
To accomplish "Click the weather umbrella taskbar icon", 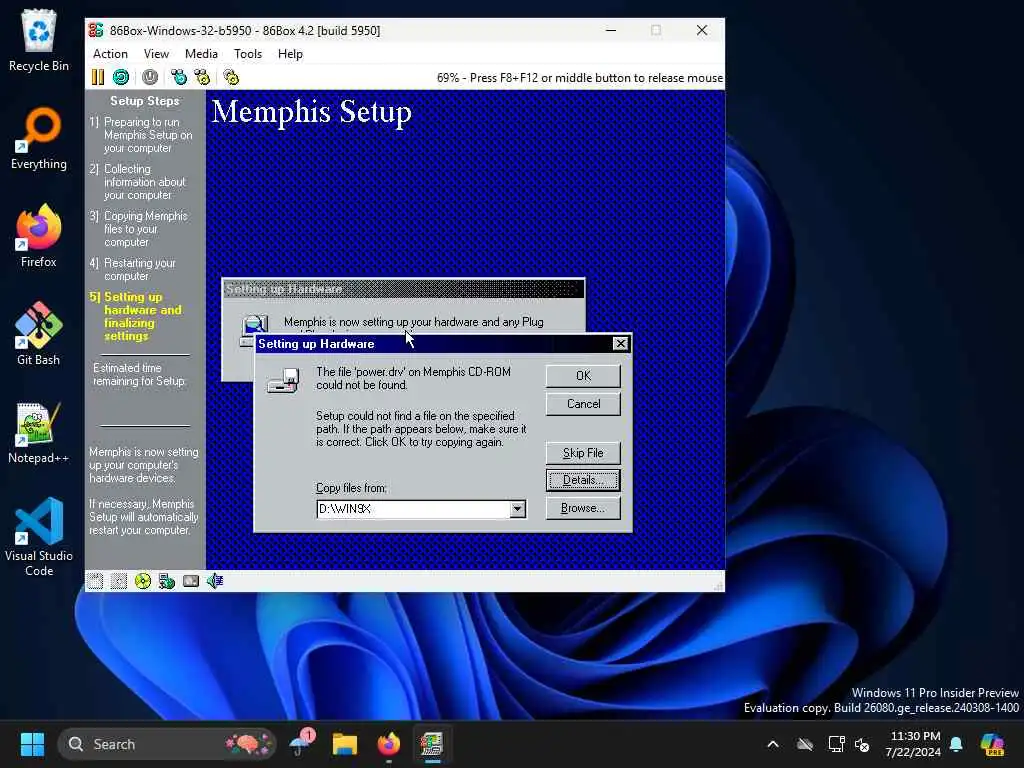I will pos(301,744).
